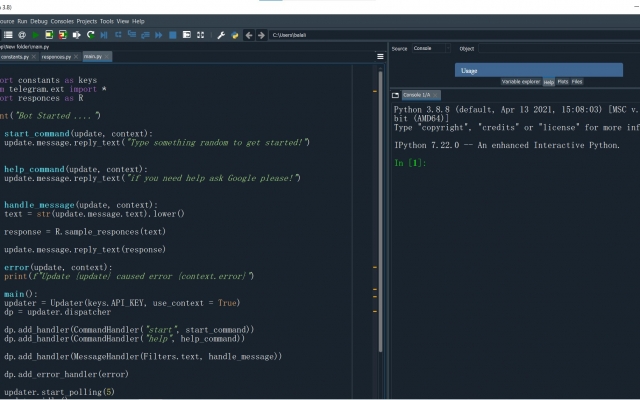Screen dimensions: 640x400
Task: Run the file with the green play icon
Action: 36,35
